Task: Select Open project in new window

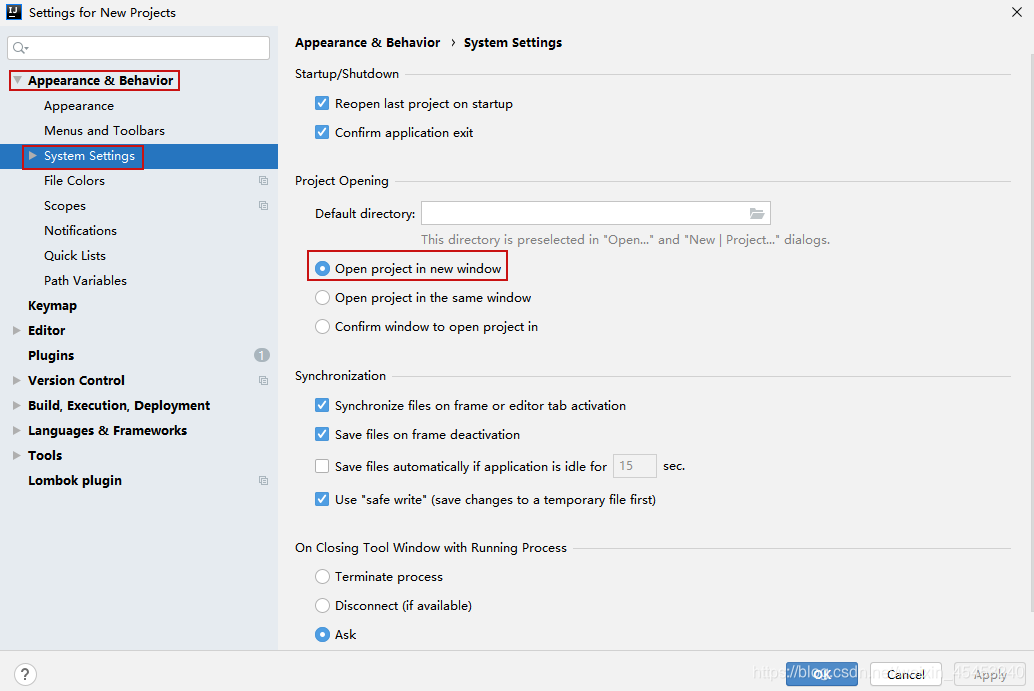Action: (x=322, y=268)
